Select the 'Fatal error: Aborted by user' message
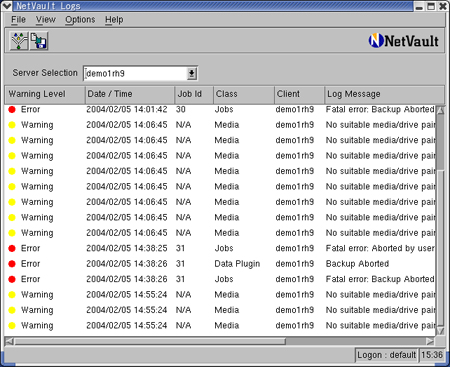The image size is (450, 367). pos(380,248)
